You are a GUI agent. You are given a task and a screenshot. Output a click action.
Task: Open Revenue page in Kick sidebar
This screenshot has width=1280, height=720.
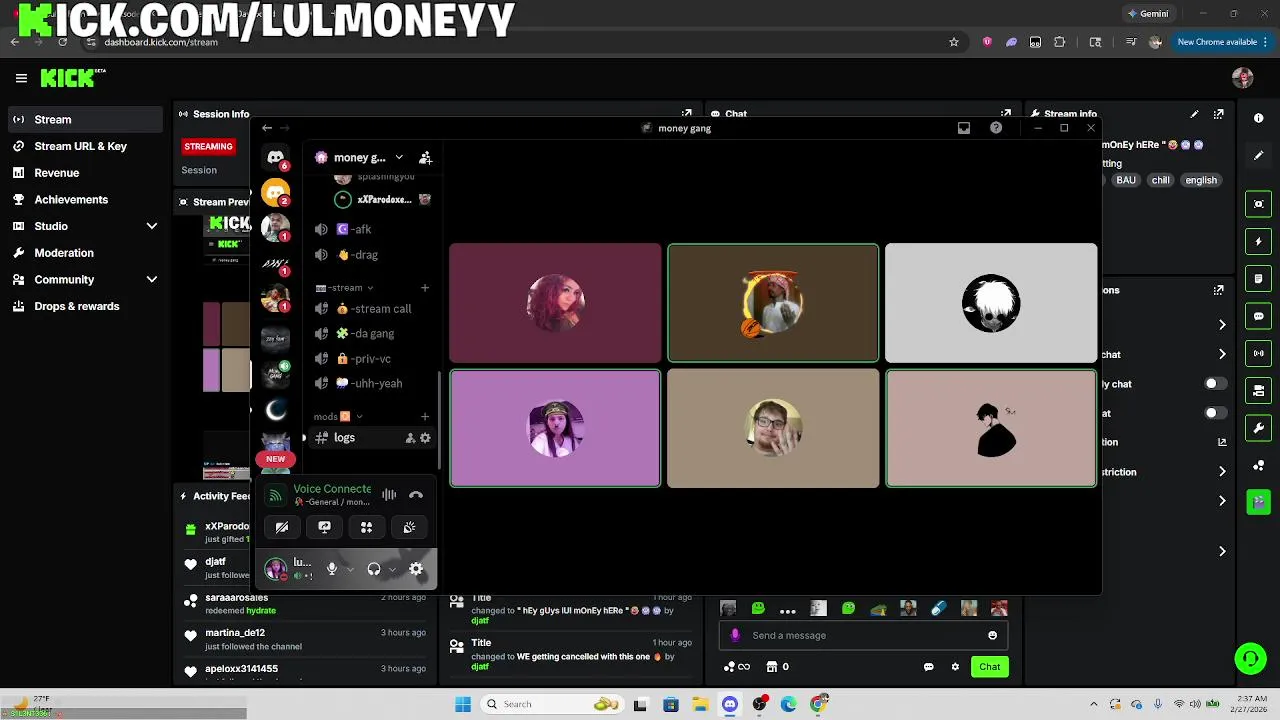[x=85, y=173]
